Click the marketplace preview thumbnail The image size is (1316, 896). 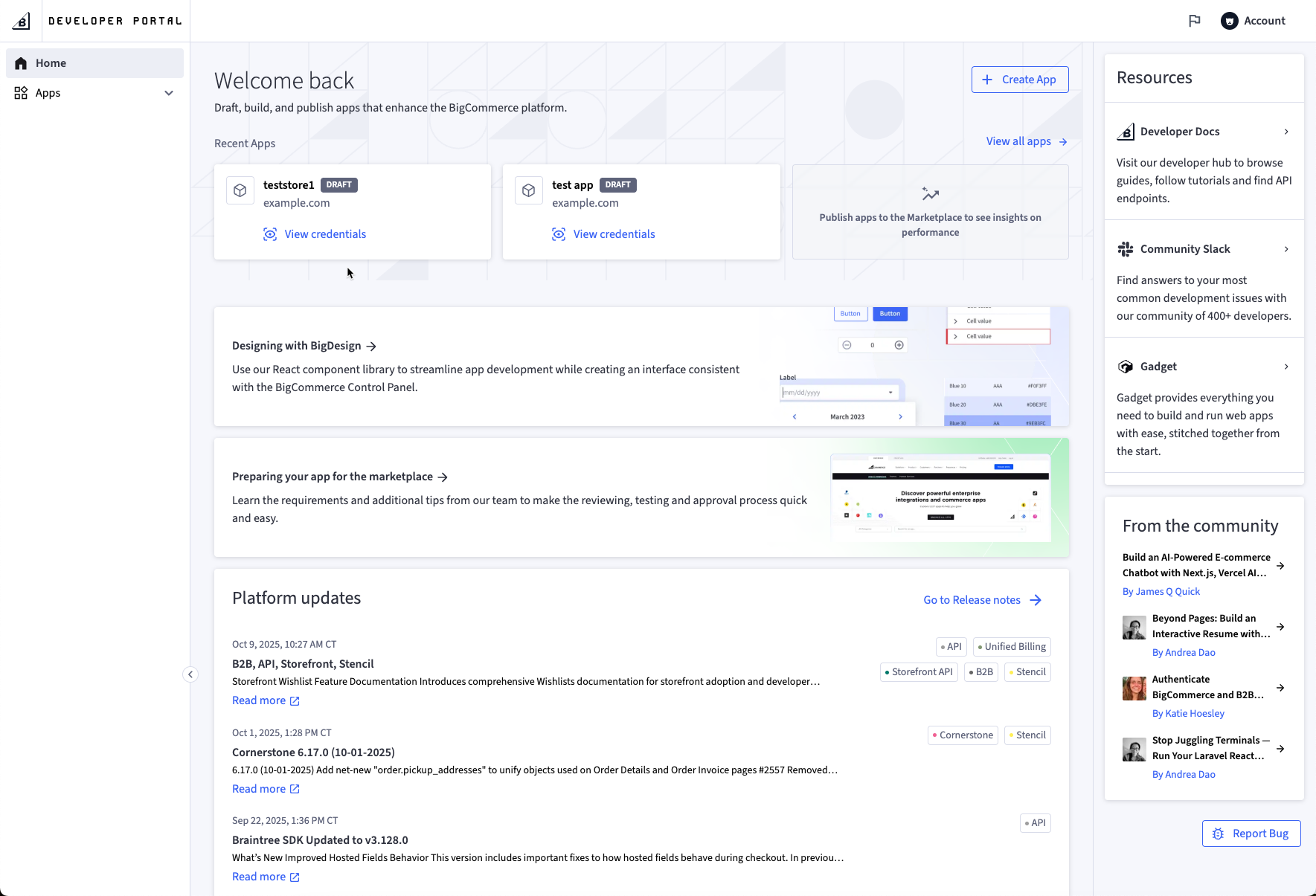(x=940, y=497)
